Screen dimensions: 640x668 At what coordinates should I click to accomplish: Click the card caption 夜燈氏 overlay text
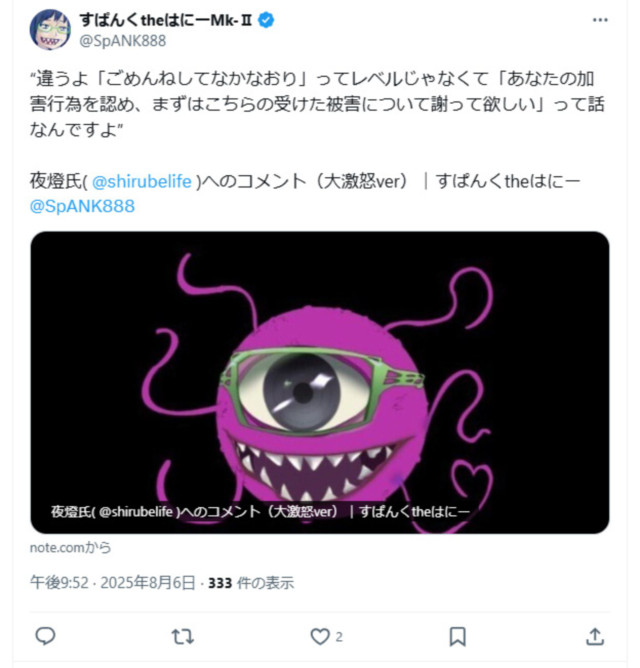(260, 511)
